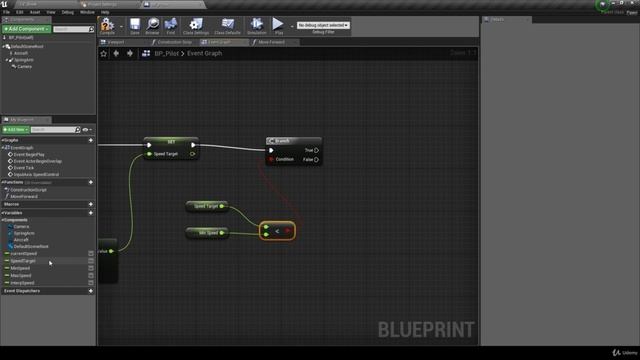Click the Components search magnifier icon
This screenshot has width=640, height=360.
coord(91,29)
